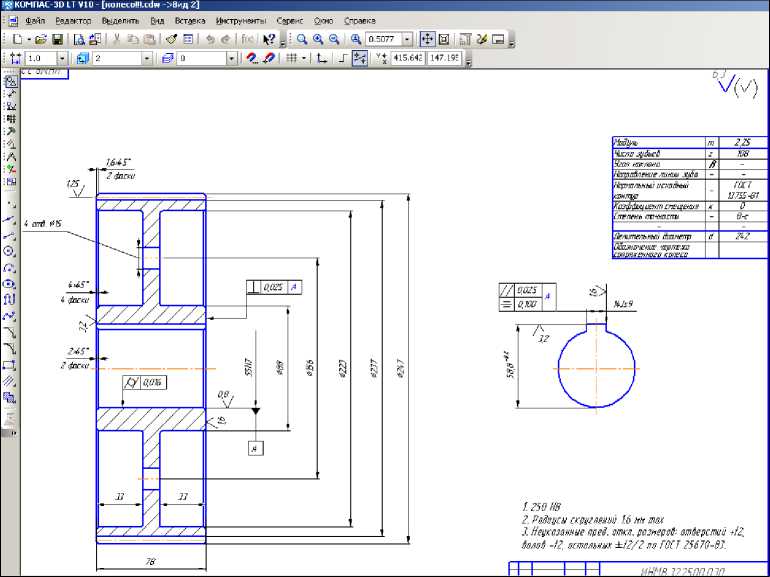This screenshot has height=577, width=770.
Task: Click the context help arrow icon
Action: [x=269, y=39]
